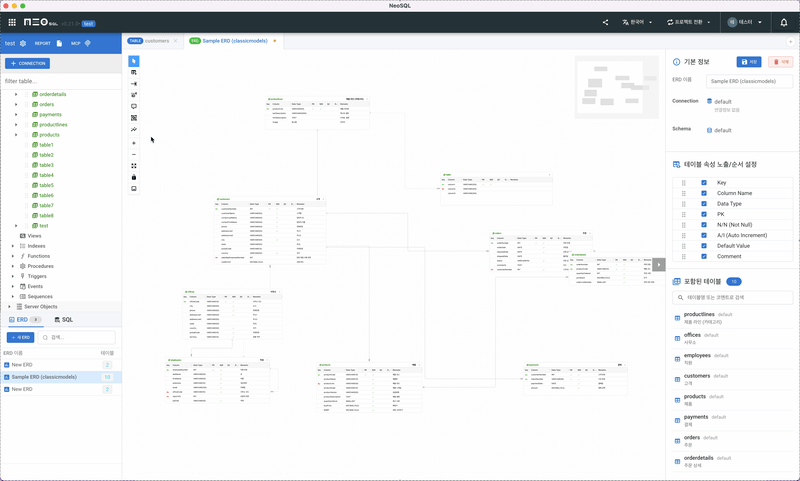This screenshot has width=800, height=481.
Task: Disable the Default Value checkbox
Action: (x=704, y=245)
